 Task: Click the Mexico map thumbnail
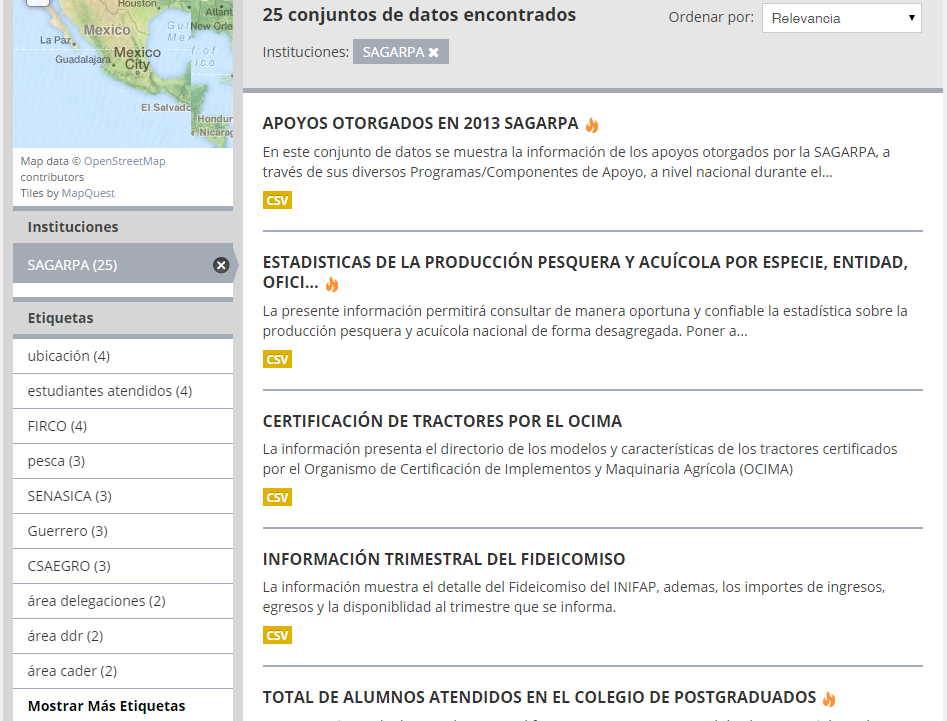pos(122,70)
